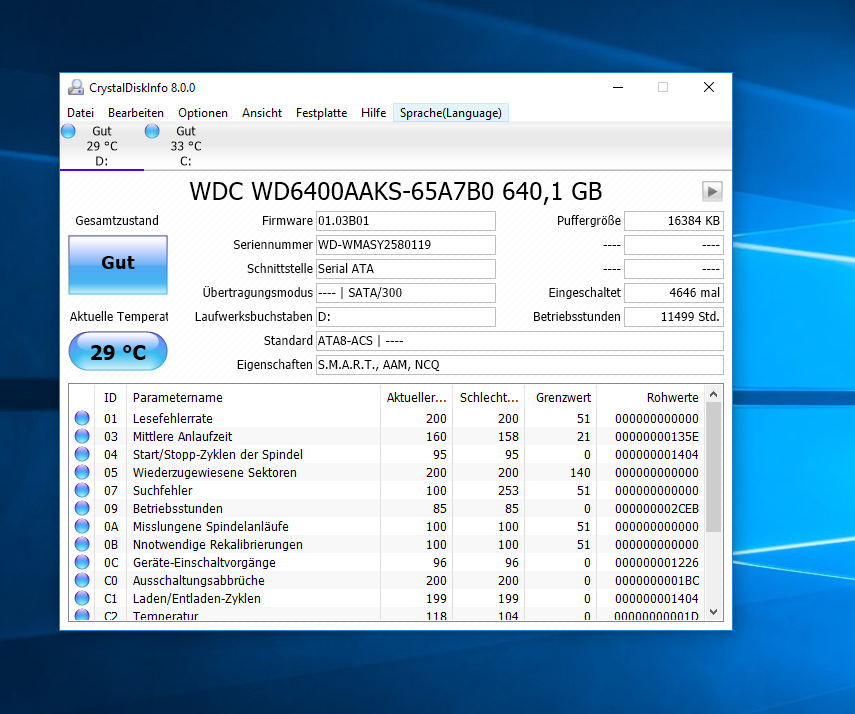
Task: Select the Suchfehler parameter name
Action: pos(162,490)
